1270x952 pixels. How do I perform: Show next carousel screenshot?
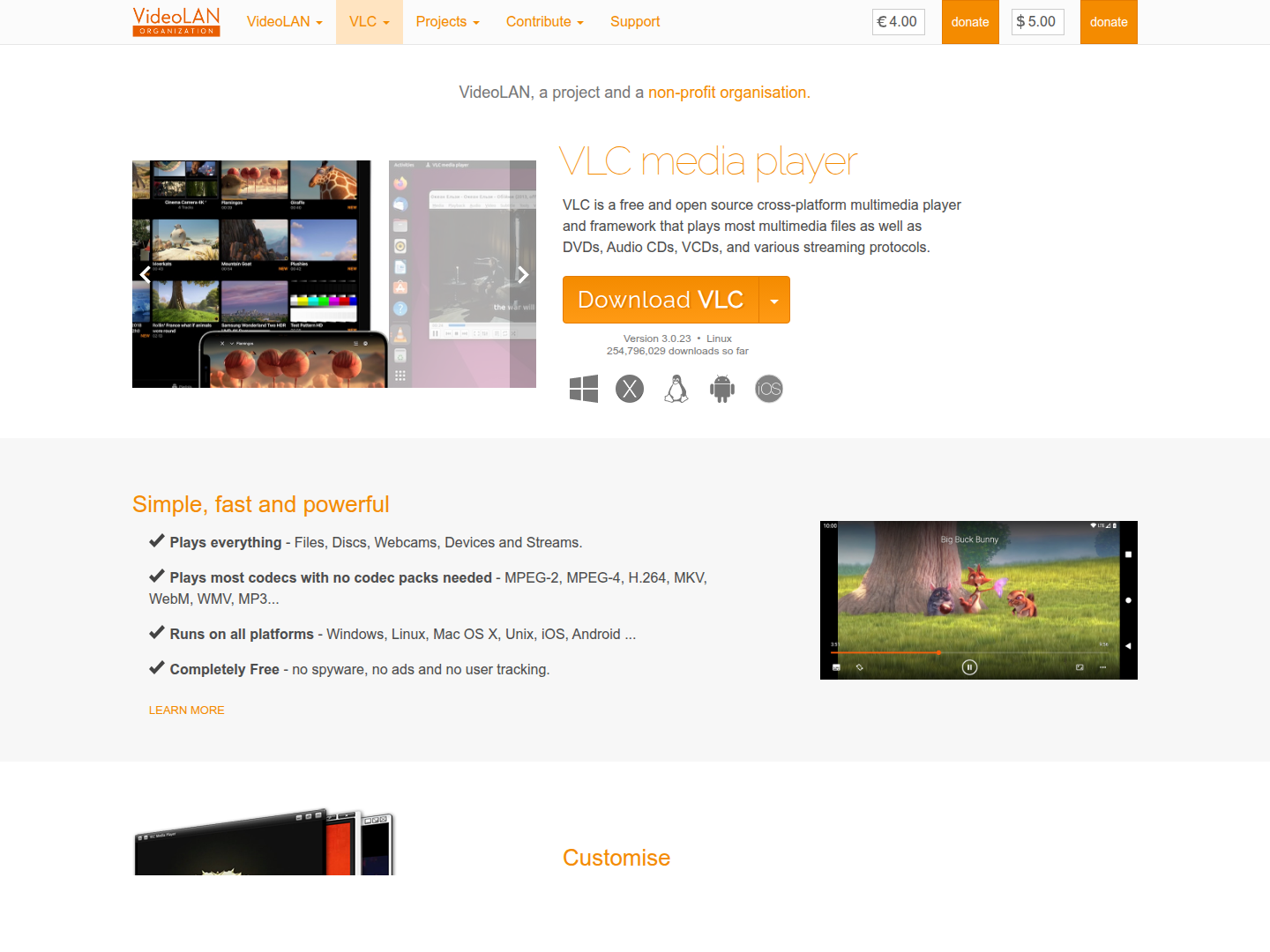point(523,274)
